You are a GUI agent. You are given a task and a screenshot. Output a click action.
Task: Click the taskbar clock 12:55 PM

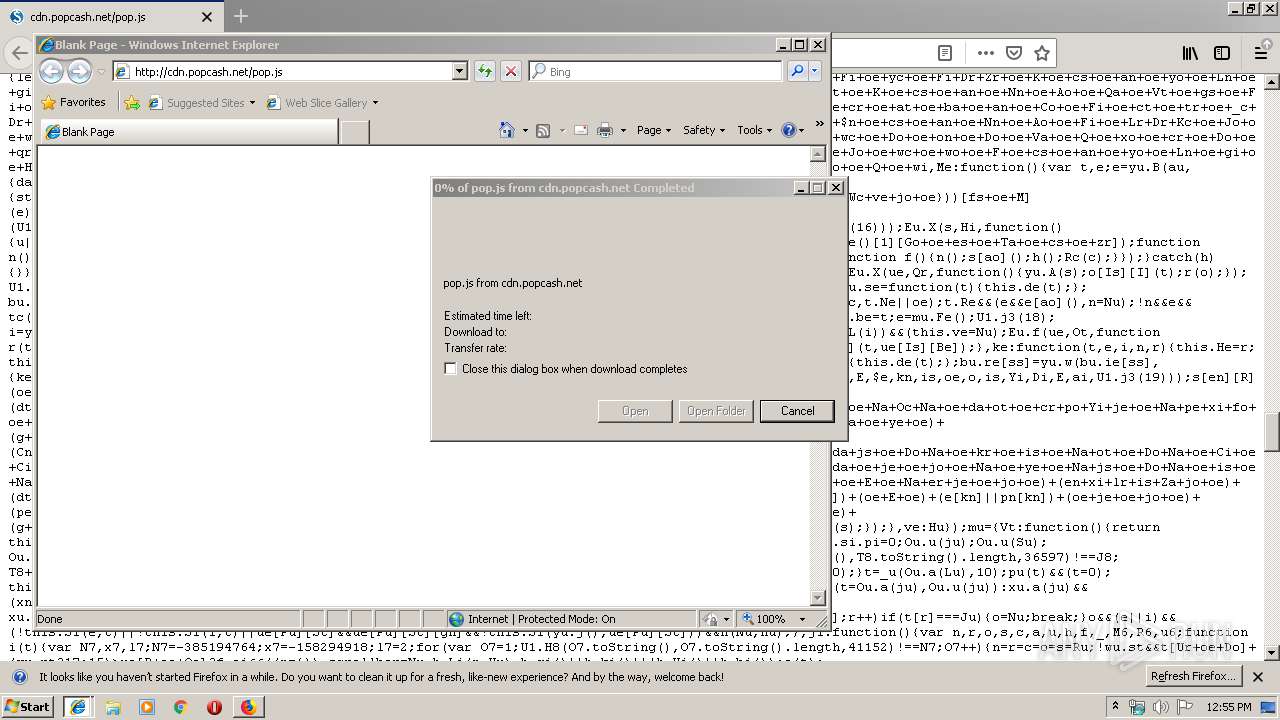tap(1229, 707)
